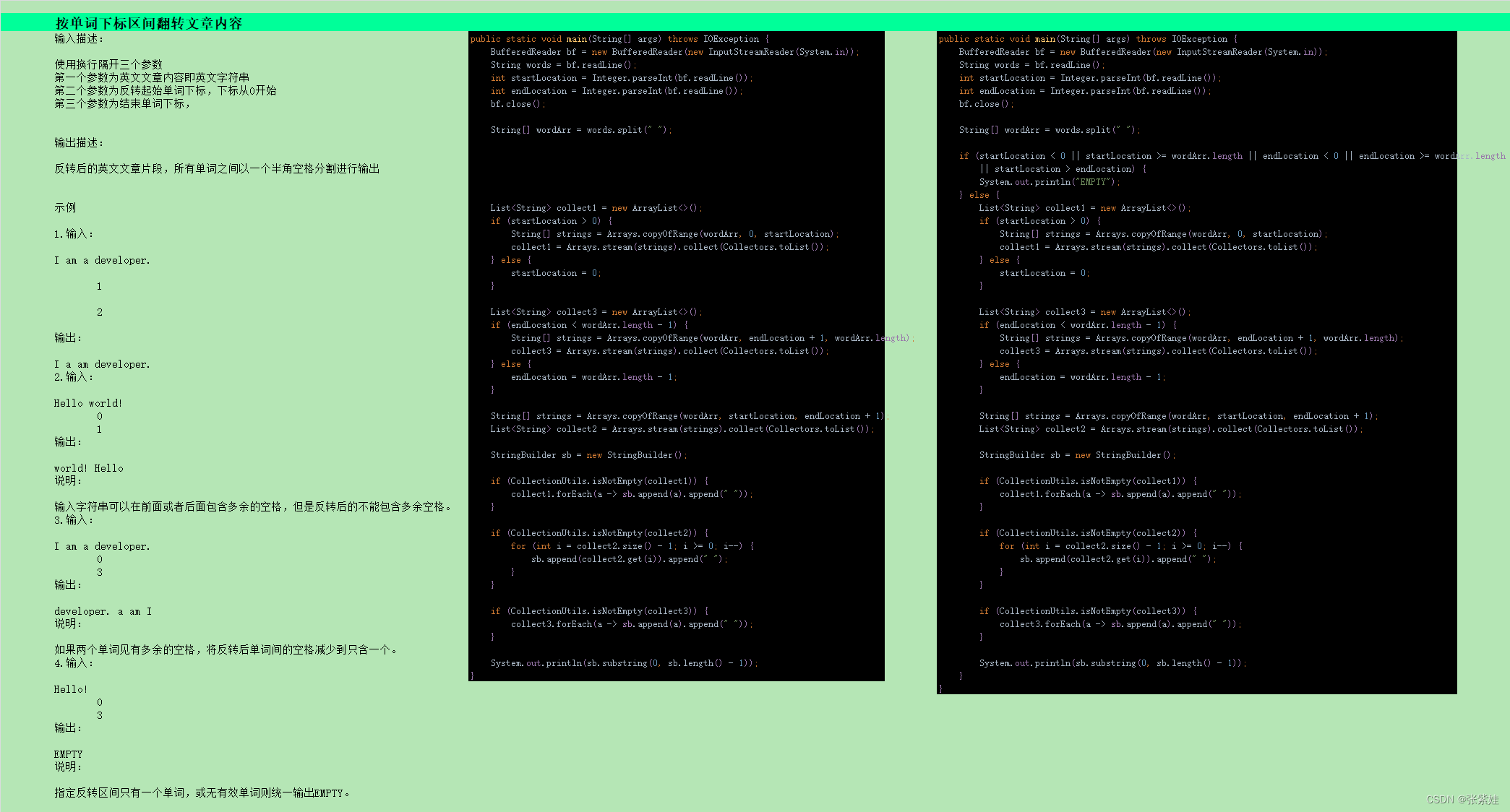Screen dimensions: 1510x812
Task: Click the 示例 heading
Action: click(x=65, y=208)
